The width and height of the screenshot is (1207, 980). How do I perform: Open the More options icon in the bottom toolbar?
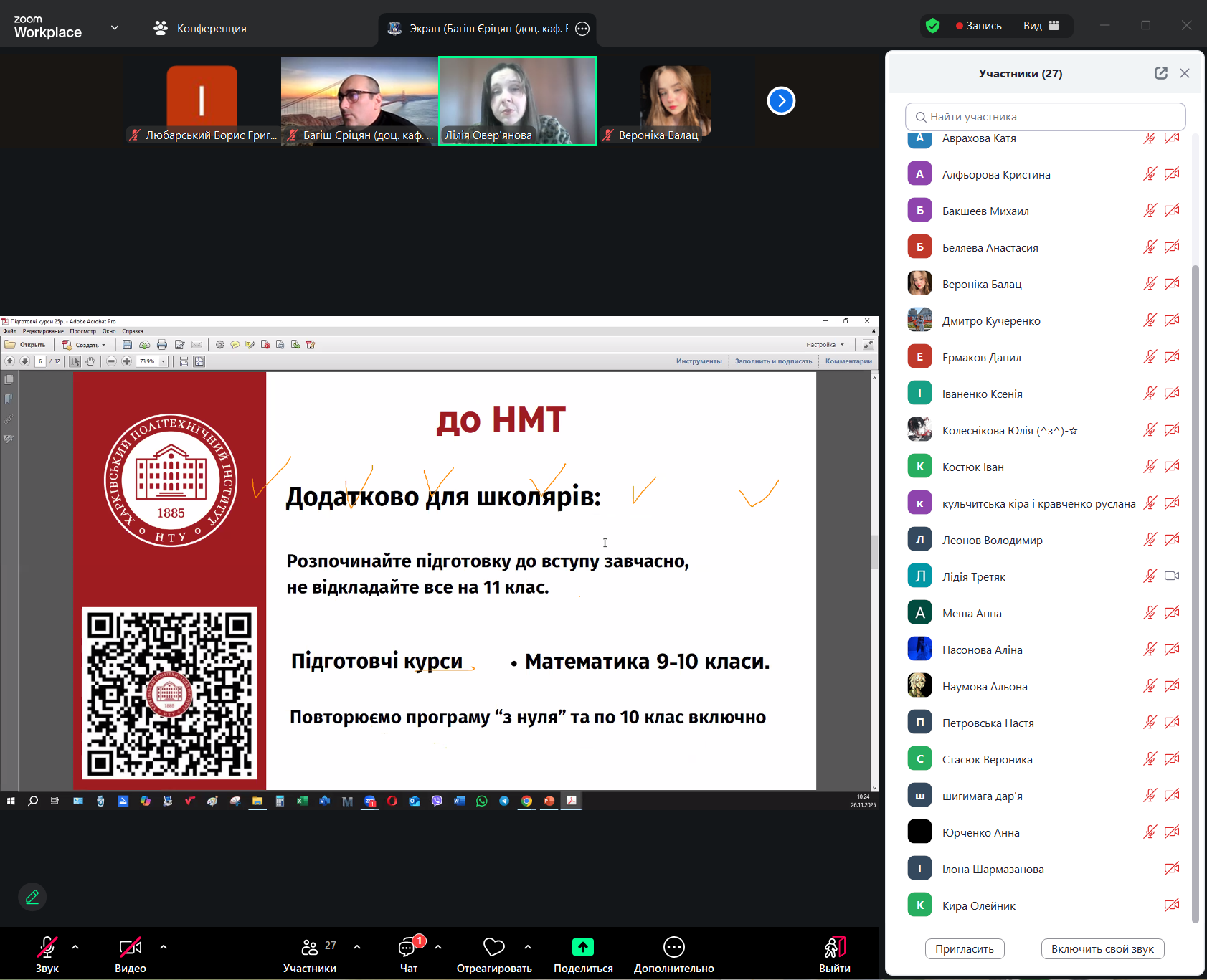click(x=673, y=947)
